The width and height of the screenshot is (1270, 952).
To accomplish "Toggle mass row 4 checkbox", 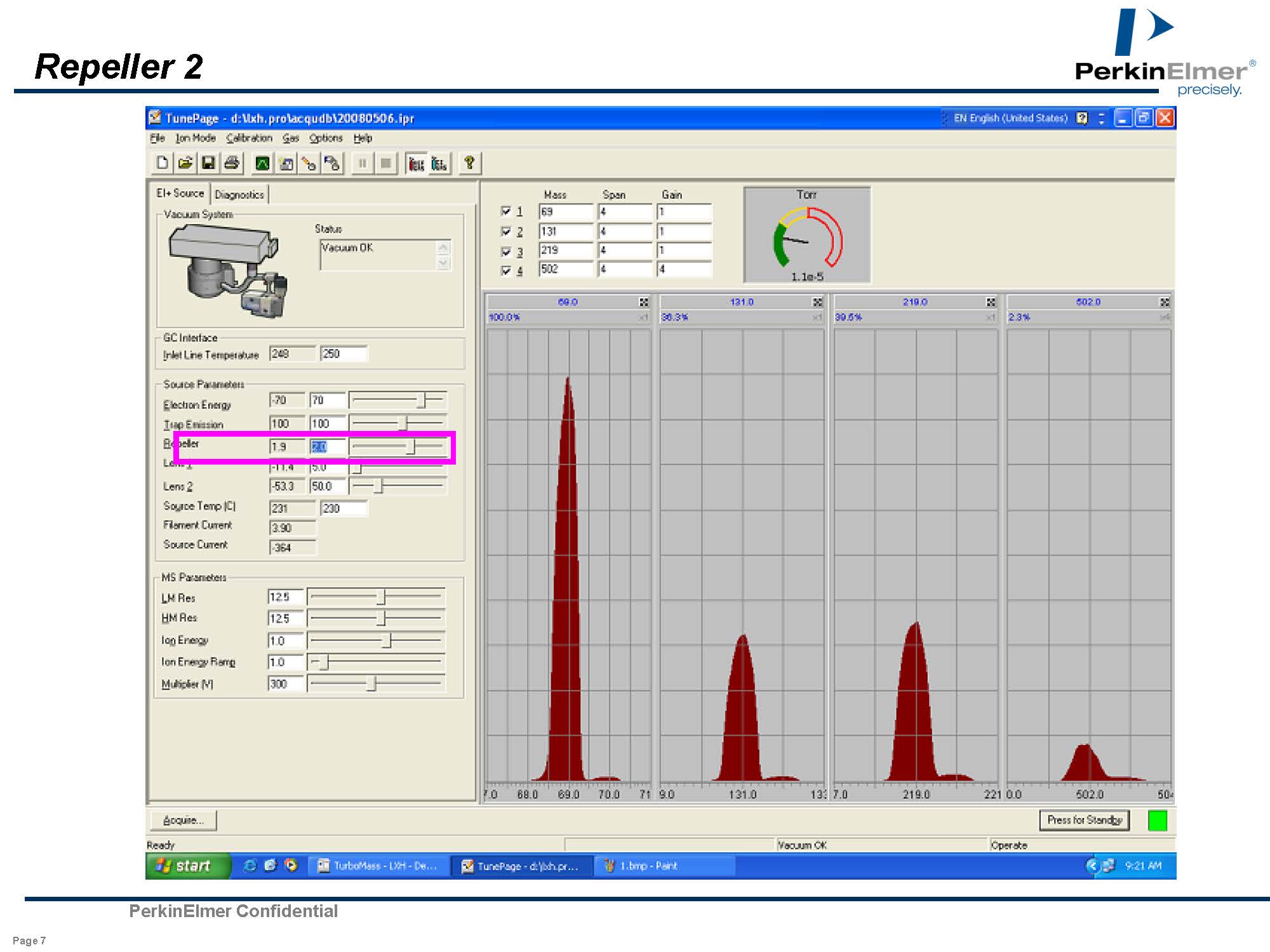I will click(506, 270).
